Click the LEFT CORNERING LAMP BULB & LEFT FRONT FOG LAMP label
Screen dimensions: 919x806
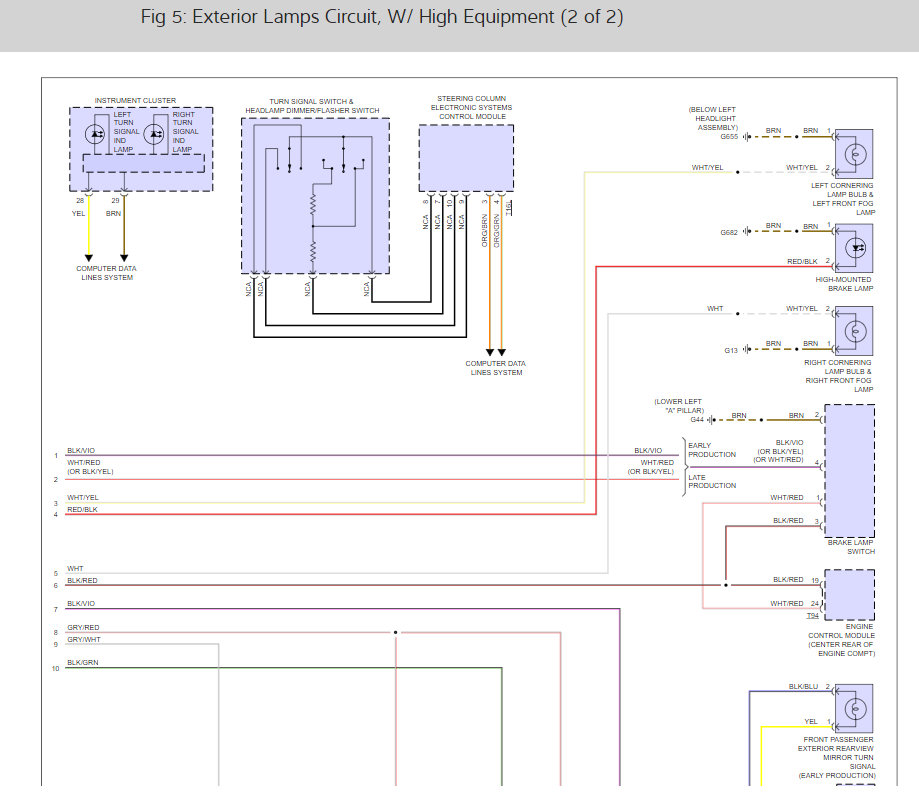click(x=843, y=199)
